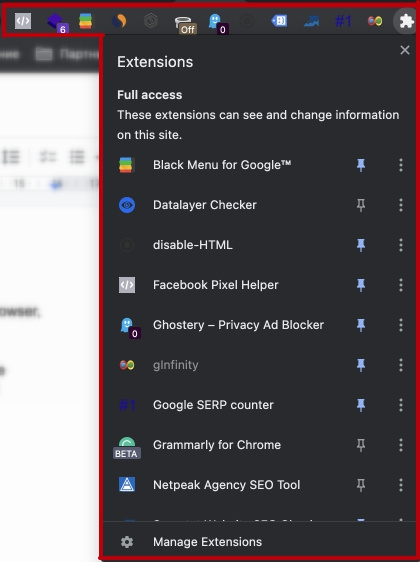Click the toolbar icon with Off badge
420x562 pixels.
184,22
